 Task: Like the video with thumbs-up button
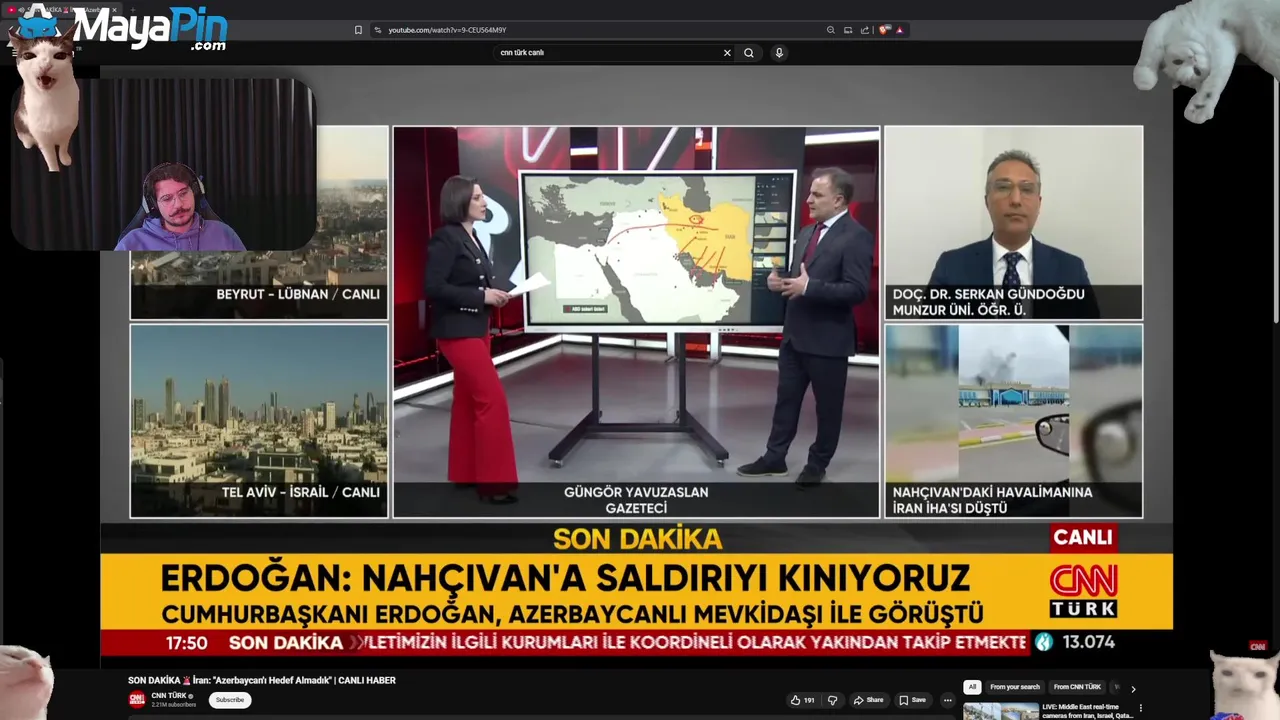coord(802,700)
